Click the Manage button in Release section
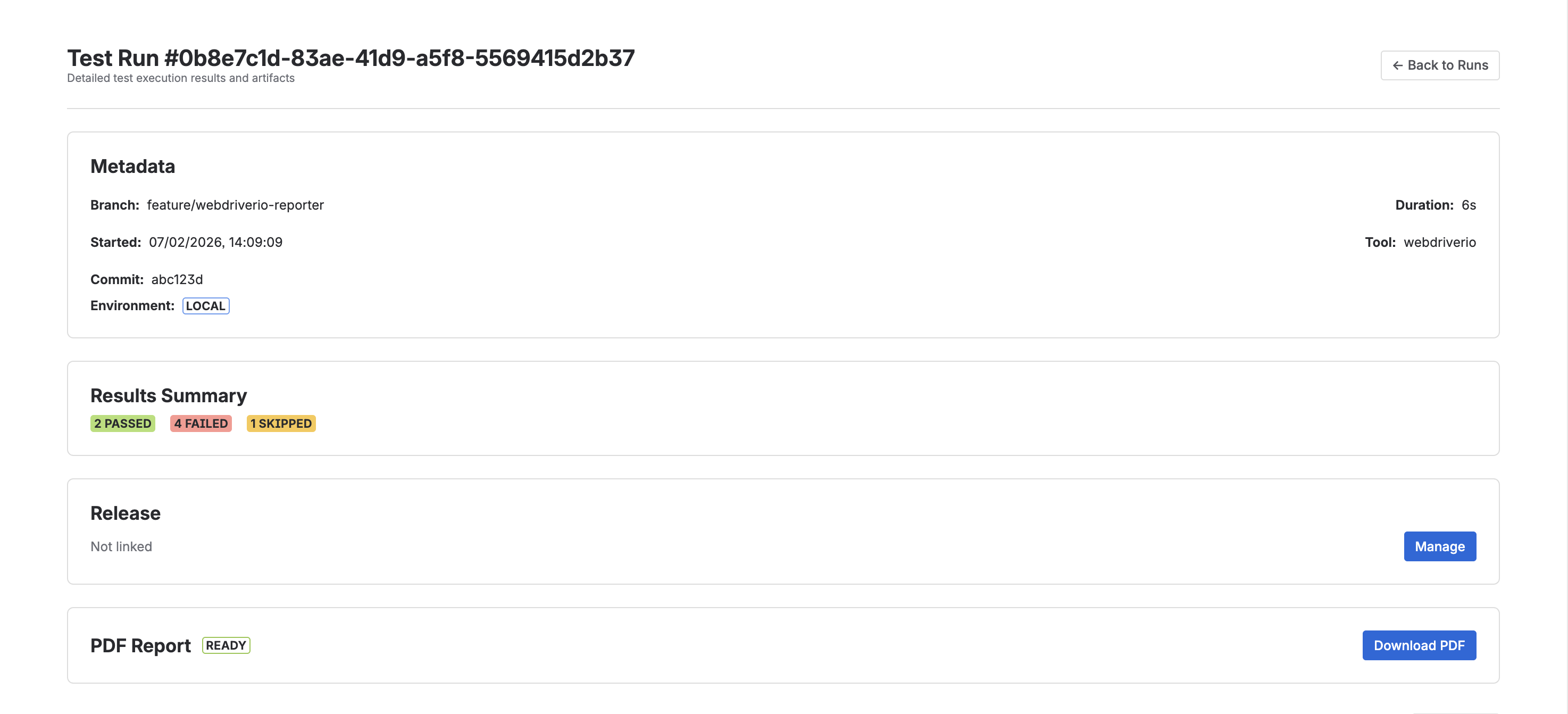The height and width of the screenshot is (714, 1568). (1440, 546)
